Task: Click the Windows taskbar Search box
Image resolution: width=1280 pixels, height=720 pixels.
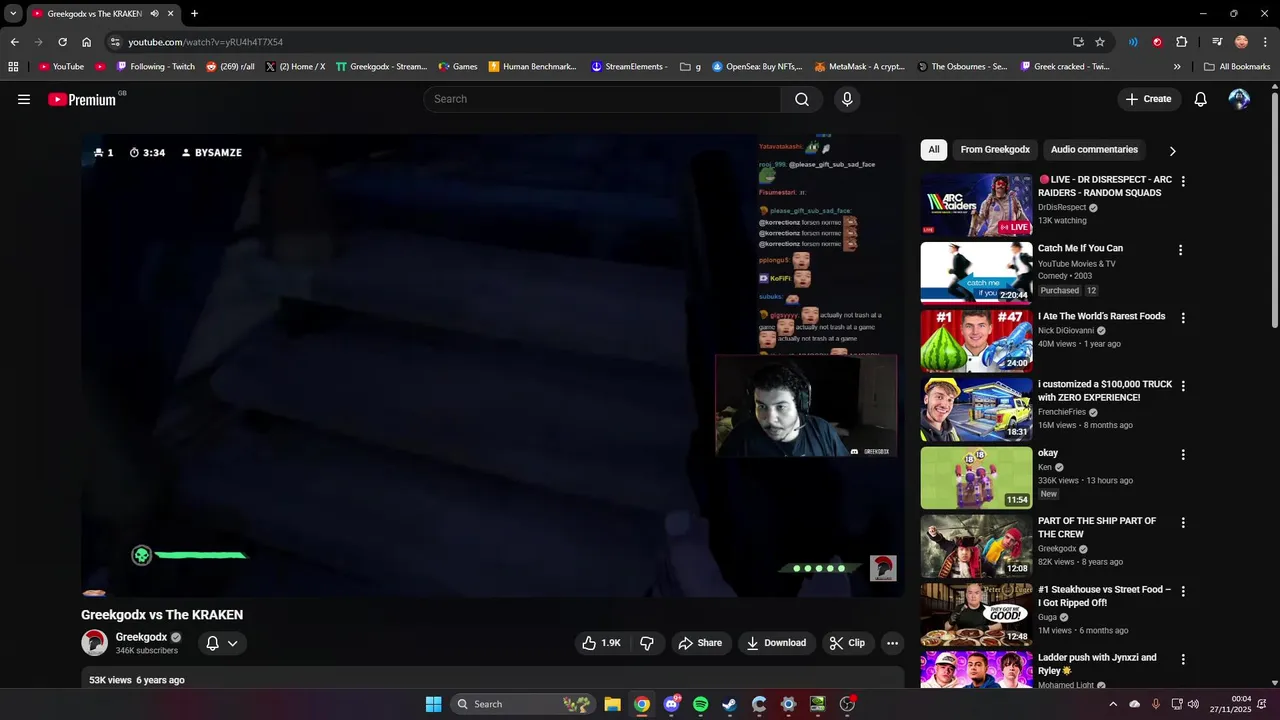Action: coord(522,704)
